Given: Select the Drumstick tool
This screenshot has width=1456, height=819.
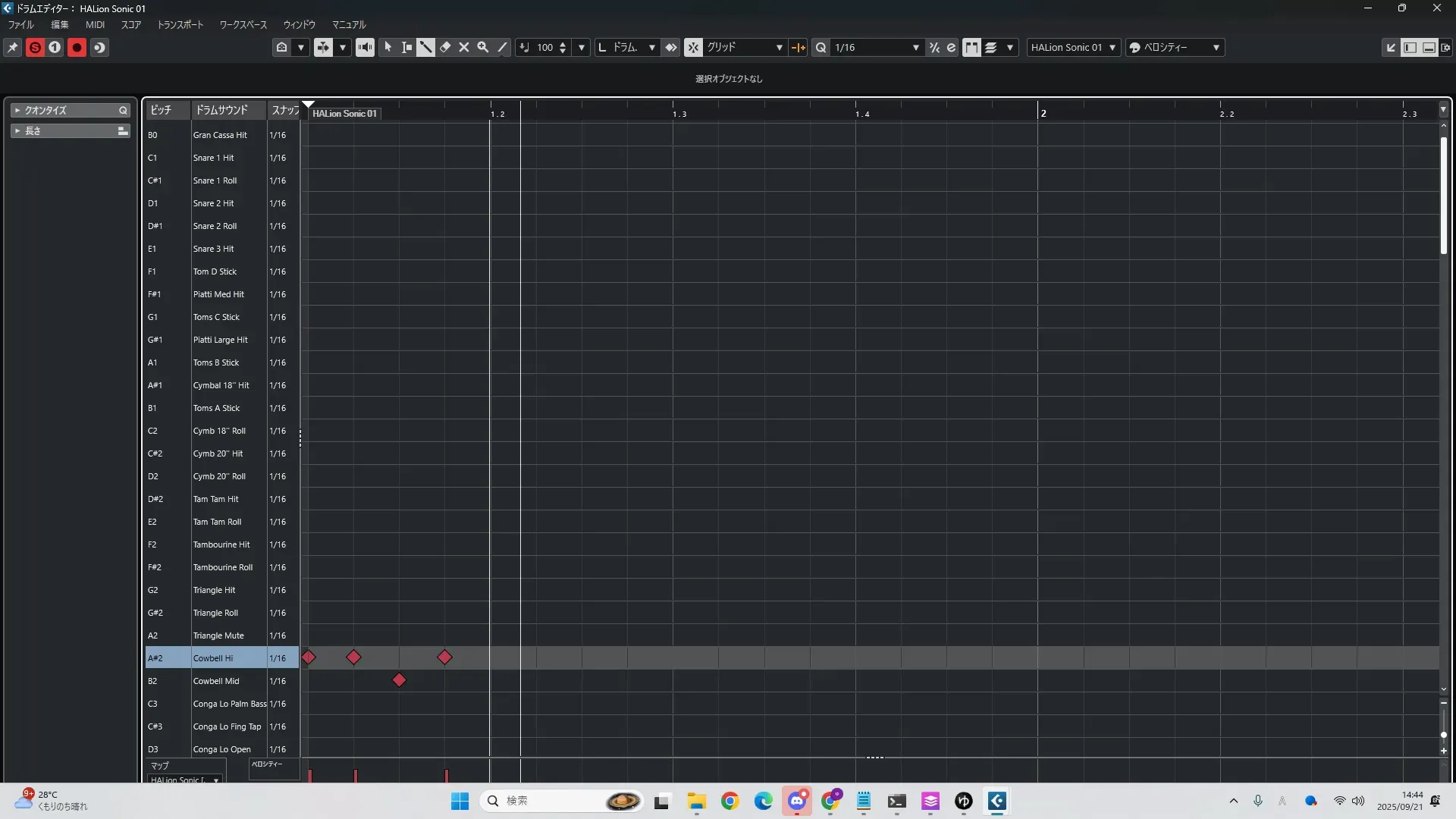Looking at the screenshot, I should click(x=425, y=47).
